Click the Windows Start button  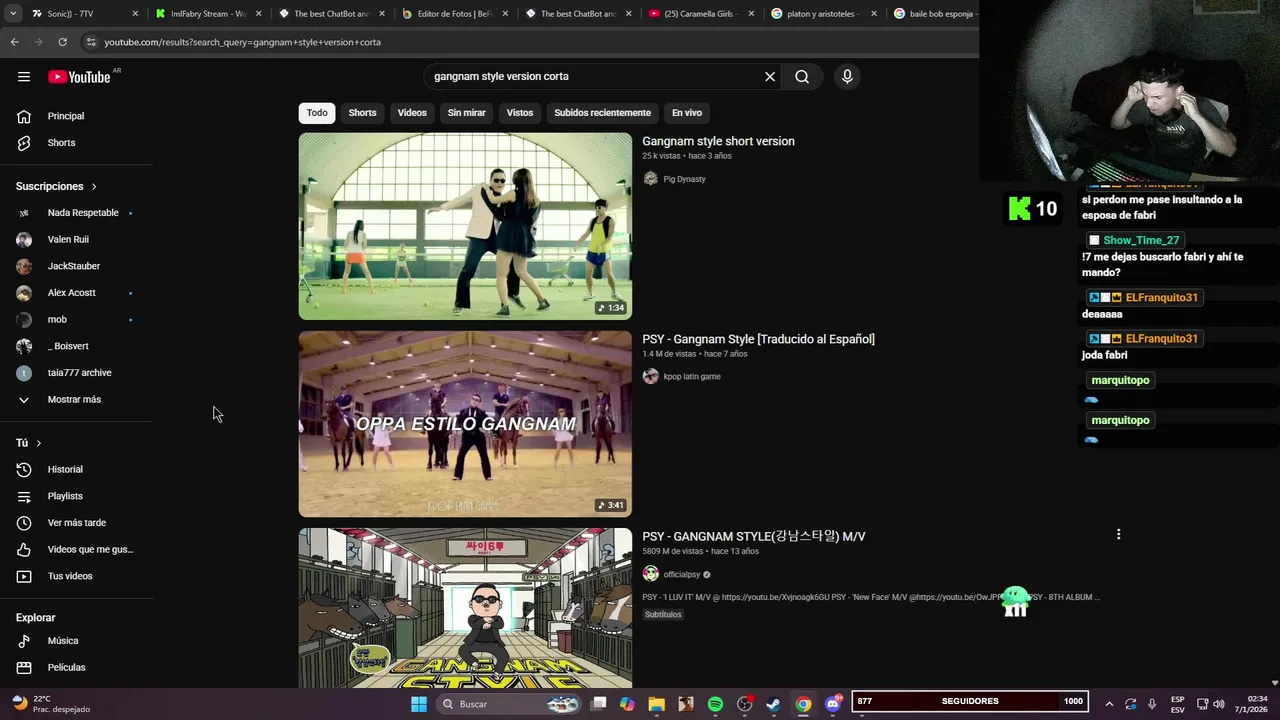pyautogui.click(x=419, y=704)
